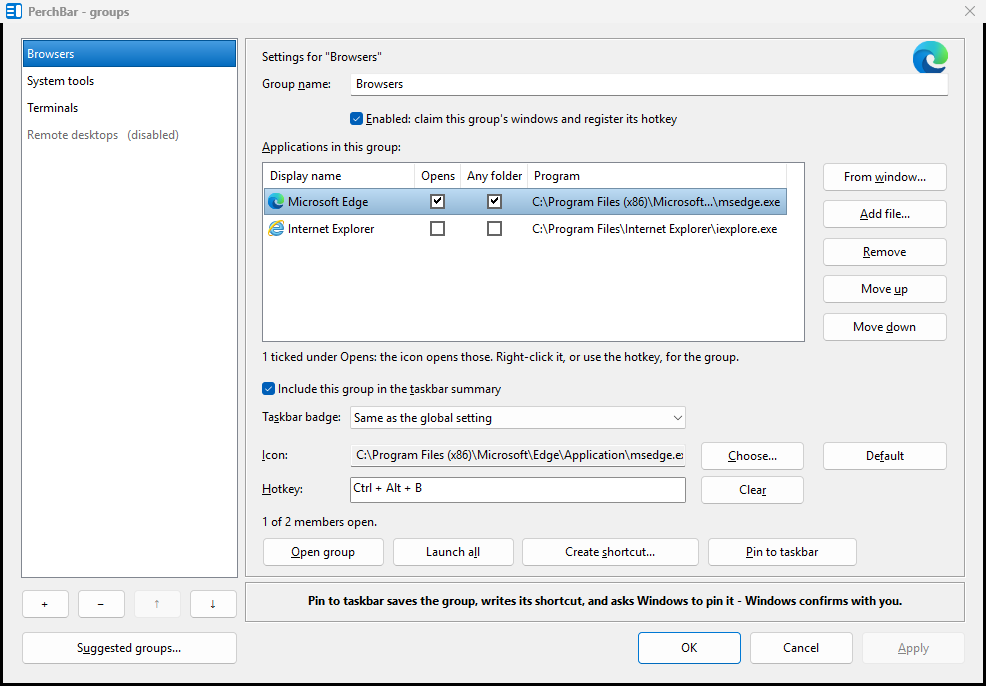This screenshot has height=686, width=986.
Task: Click the large Edge group icon preview
Action: 930,57
